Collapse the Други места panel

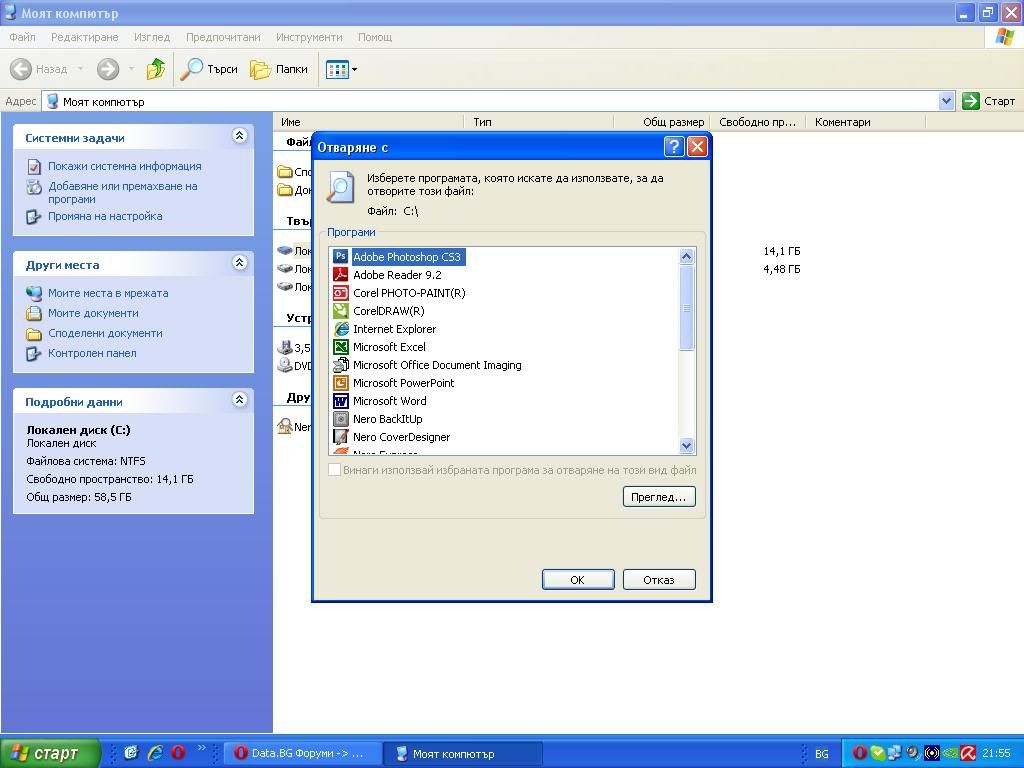[239, 263]
